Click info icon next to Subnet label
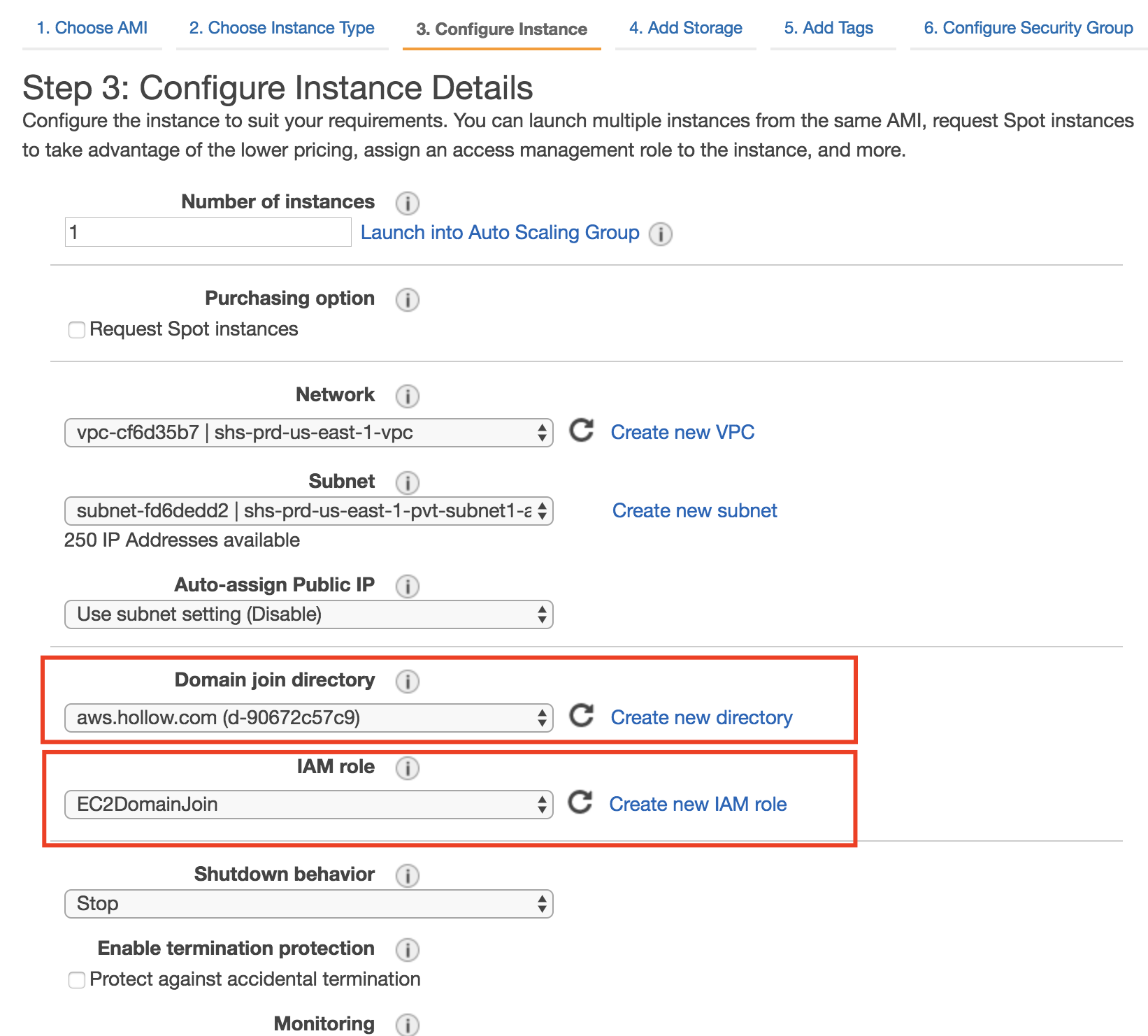The width and height of the screenshot is (1148, 1036). (x=407, y=482)
